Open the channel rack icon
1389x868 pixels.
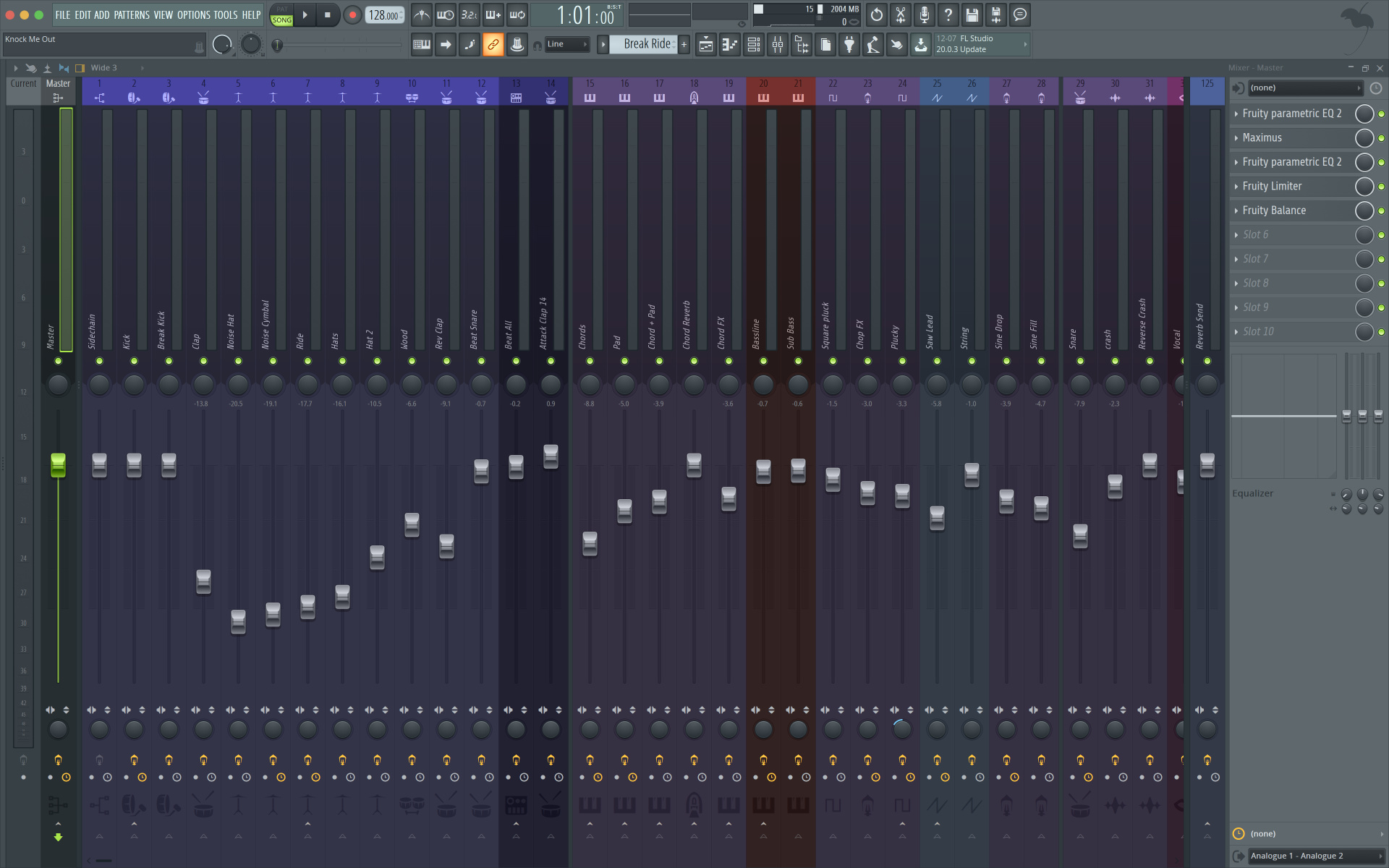click(754, 45)
